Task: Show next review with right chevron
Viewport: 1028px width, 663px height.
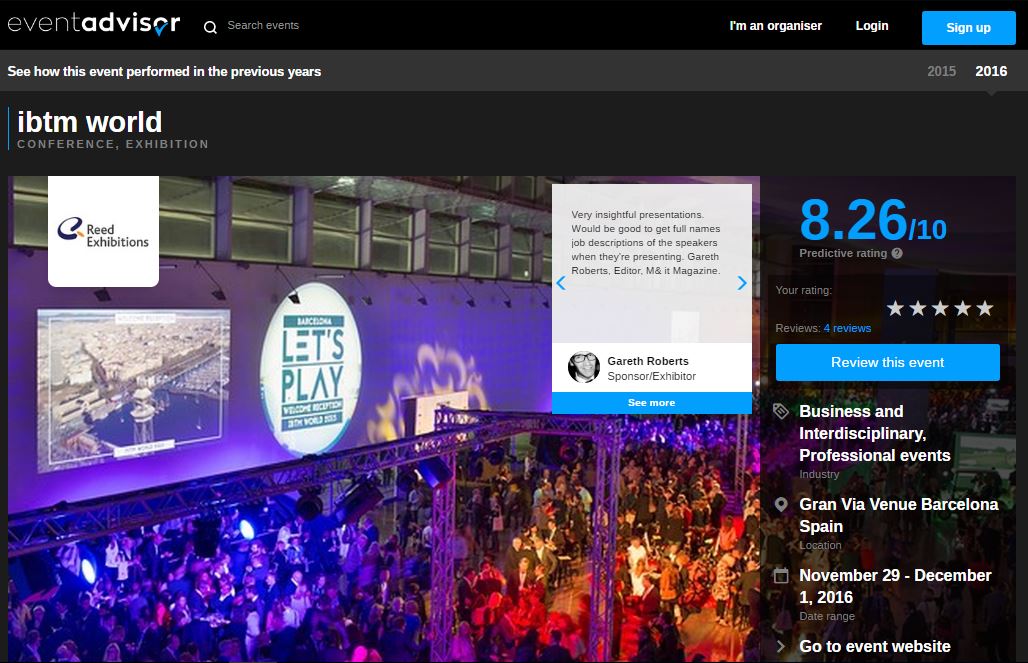Action: tap(741, 283)
